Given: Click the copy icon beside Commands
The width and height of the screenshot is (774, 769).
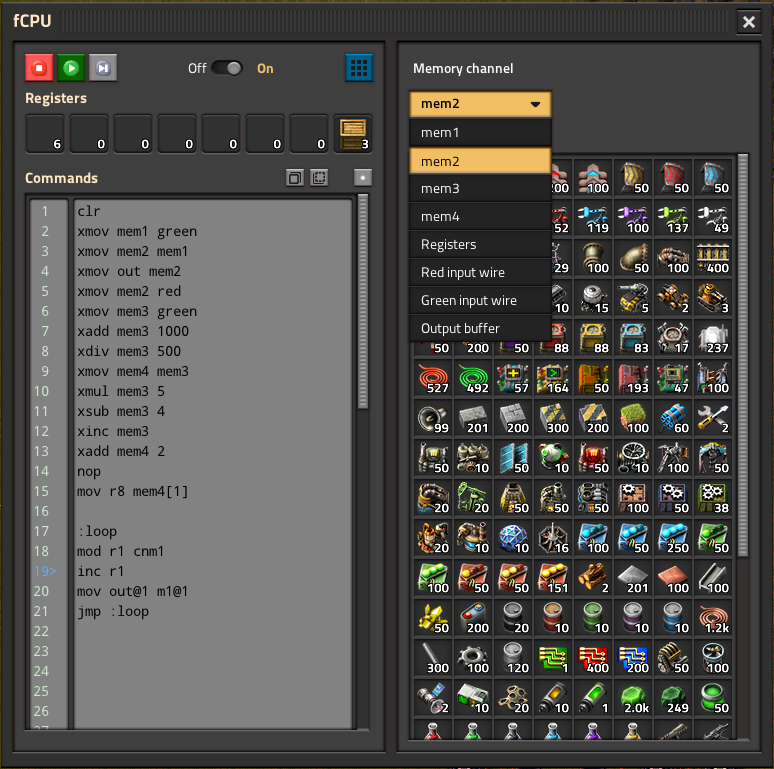Looking at the screenshot, I should (x=294, y=178).
